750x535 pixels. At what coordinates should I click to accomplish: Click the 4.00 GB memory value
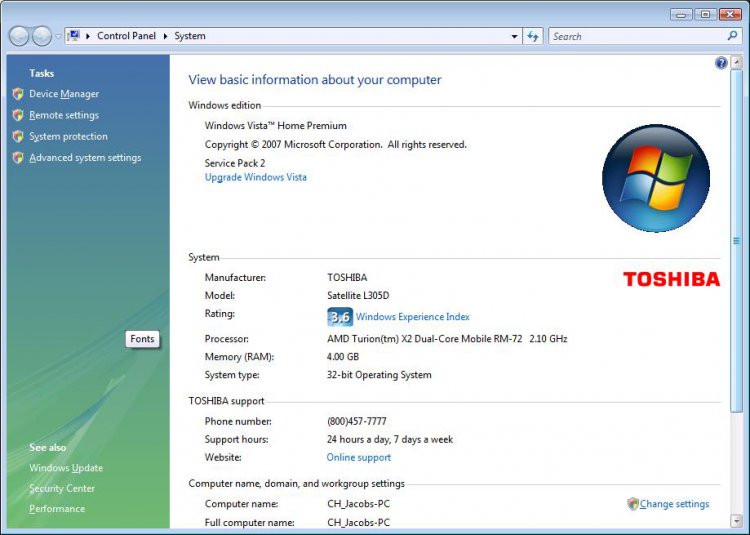[343, 357]
